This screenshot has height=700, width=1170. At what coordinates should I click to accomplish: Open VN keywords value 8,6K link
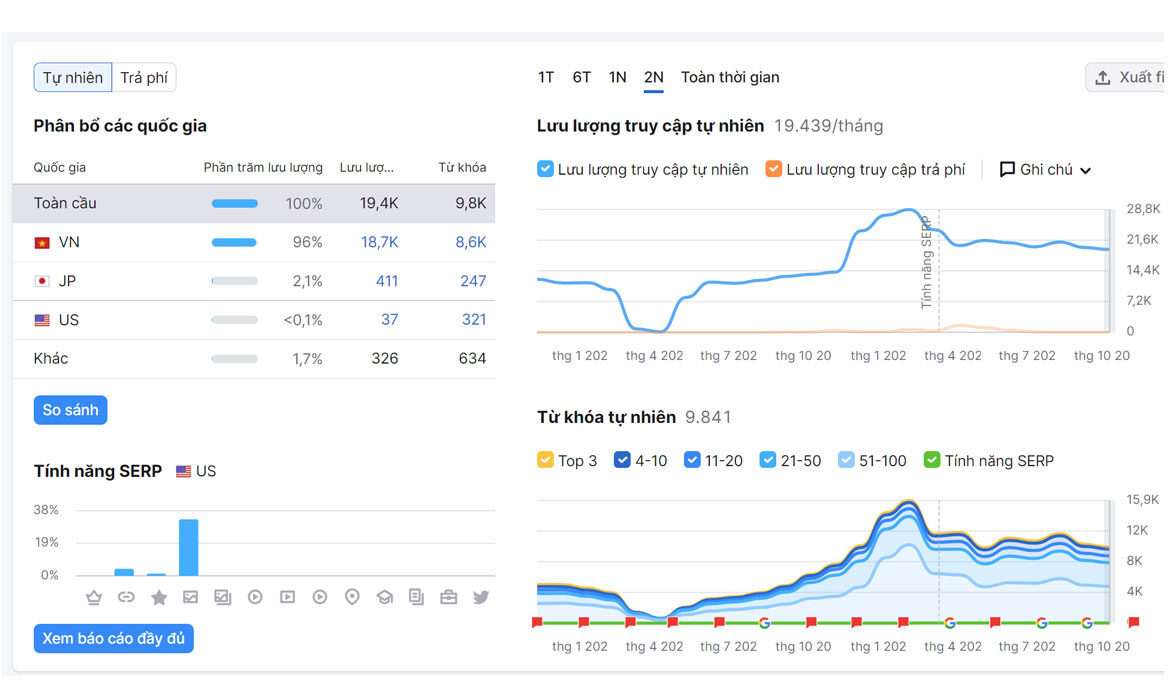click(471, 243)
